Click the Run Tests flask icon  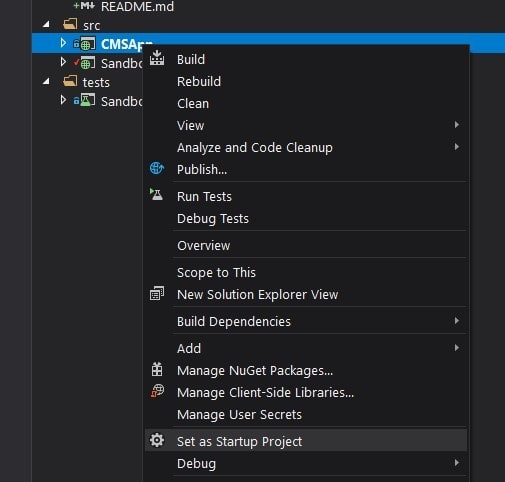point(156,194)
